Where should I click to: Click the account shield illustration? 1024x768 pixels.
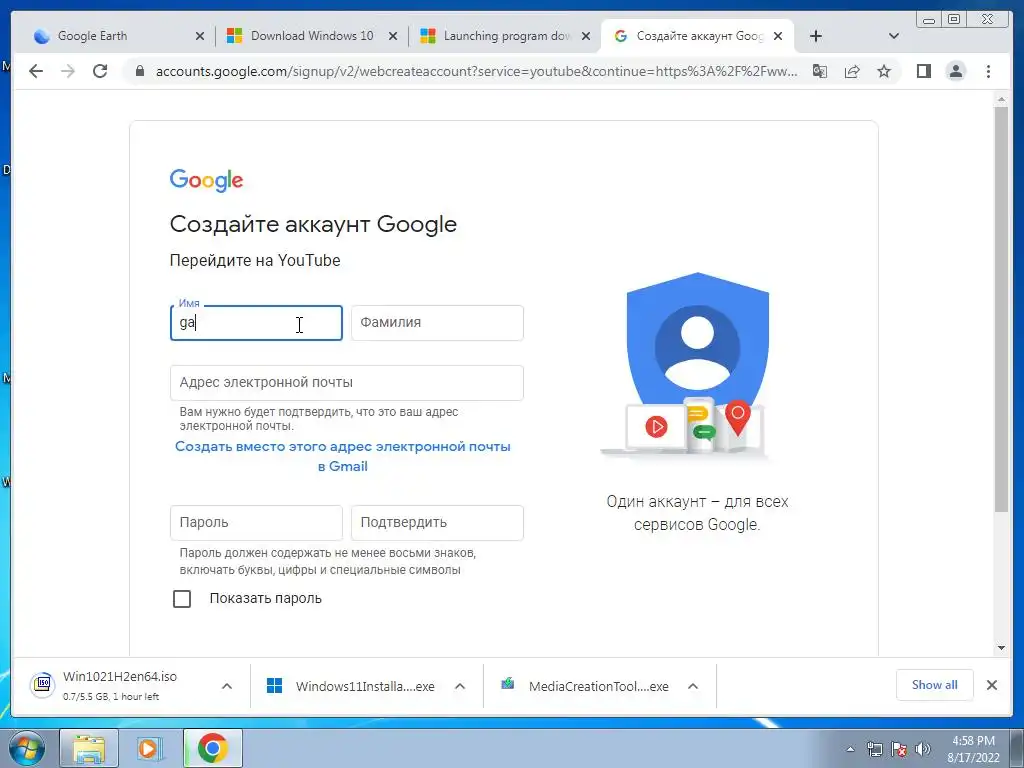pos(697,364)
